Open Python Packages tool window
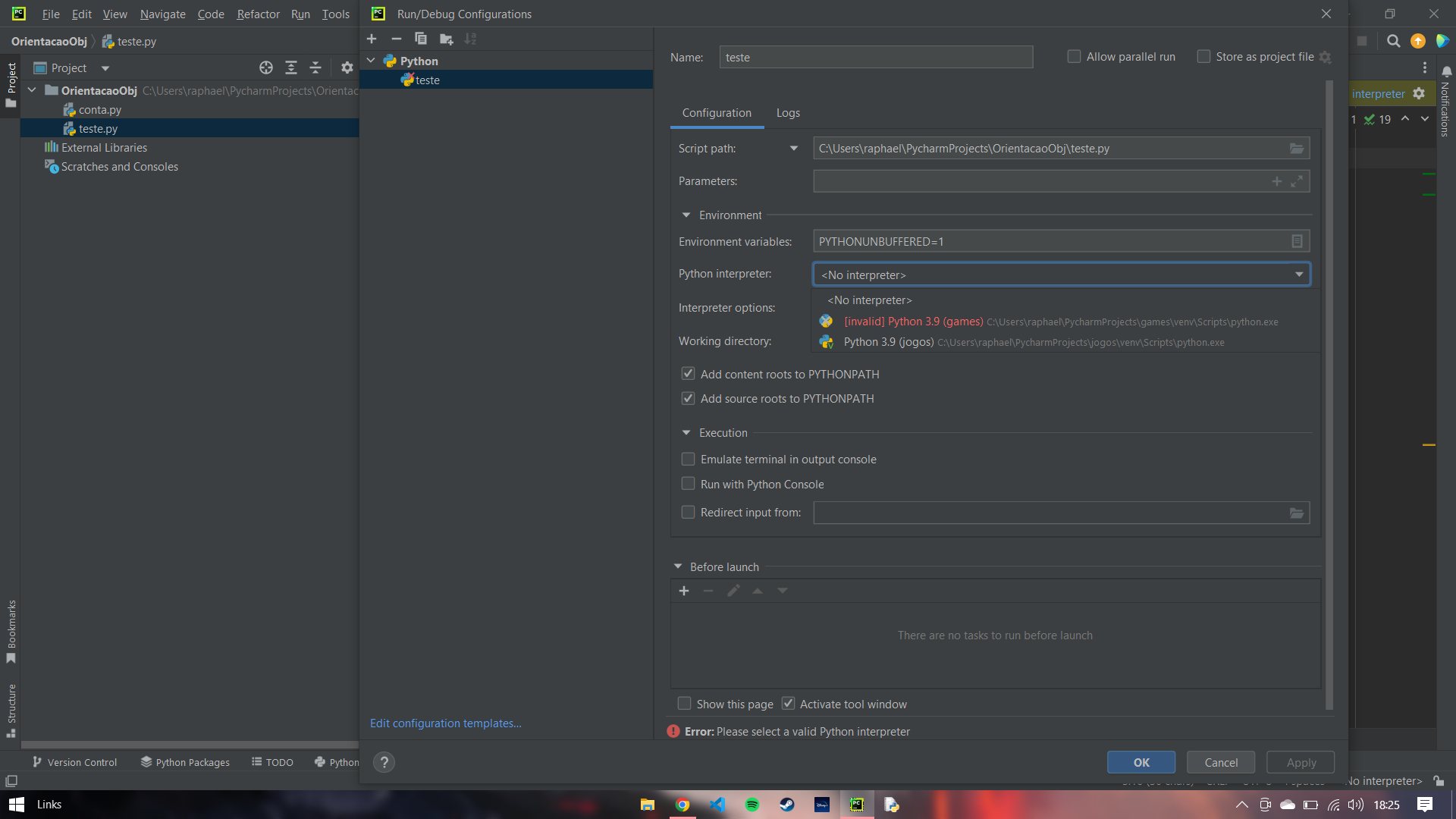Viewport: 1456px width, 819px height. (x=185, y=762)
